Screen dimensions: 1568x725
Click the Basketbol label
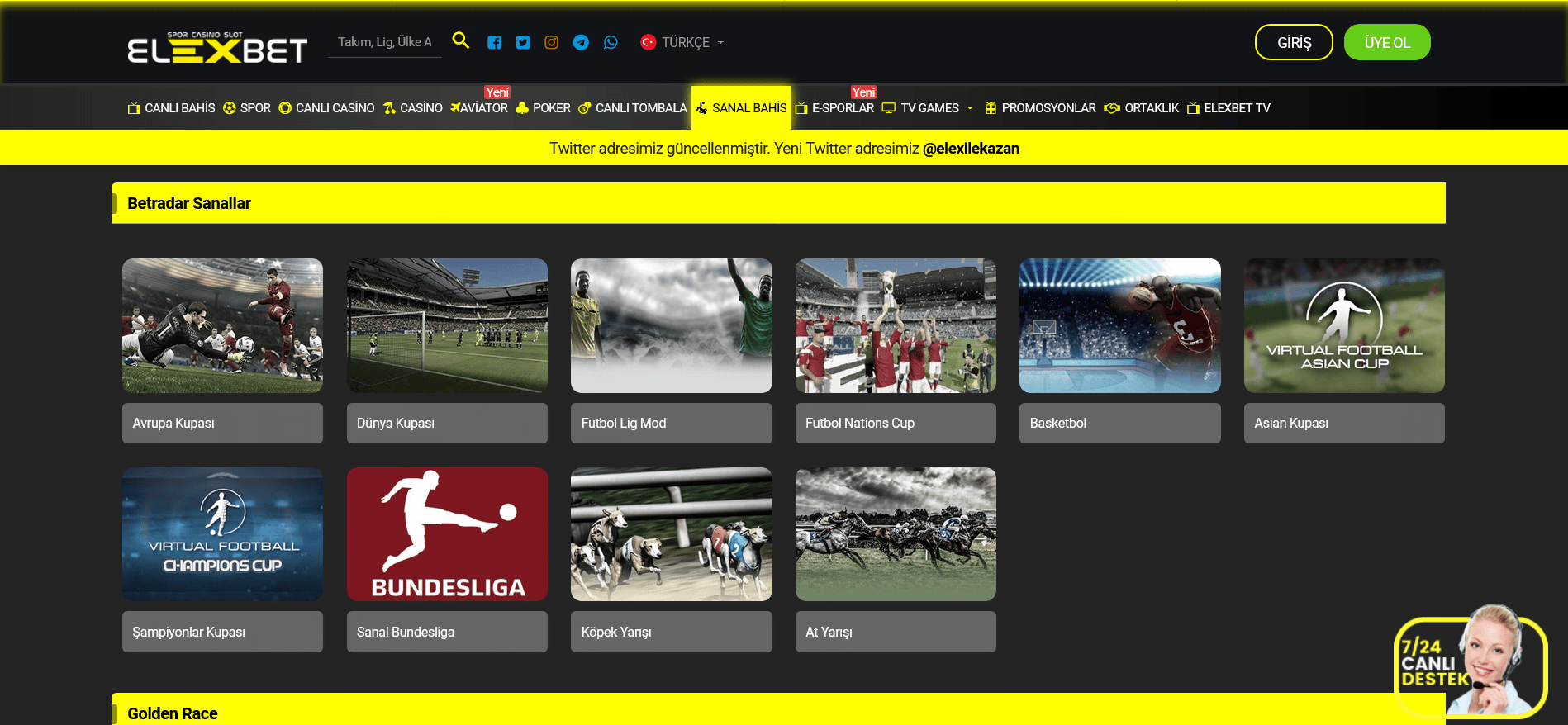[1120, 423]
